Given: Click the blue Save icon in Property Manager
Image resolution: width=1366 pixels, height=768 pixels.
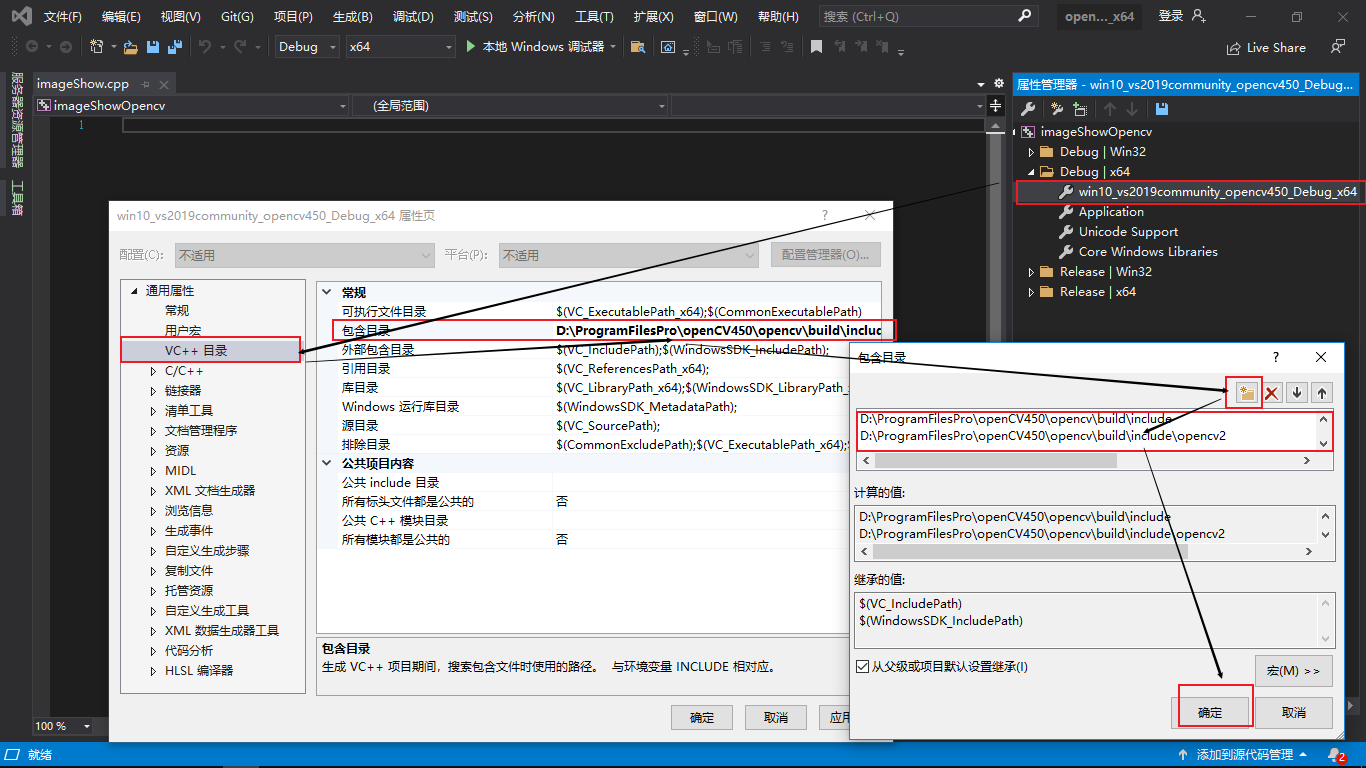Looking at the screenshot, I should tap(1162, 109).
